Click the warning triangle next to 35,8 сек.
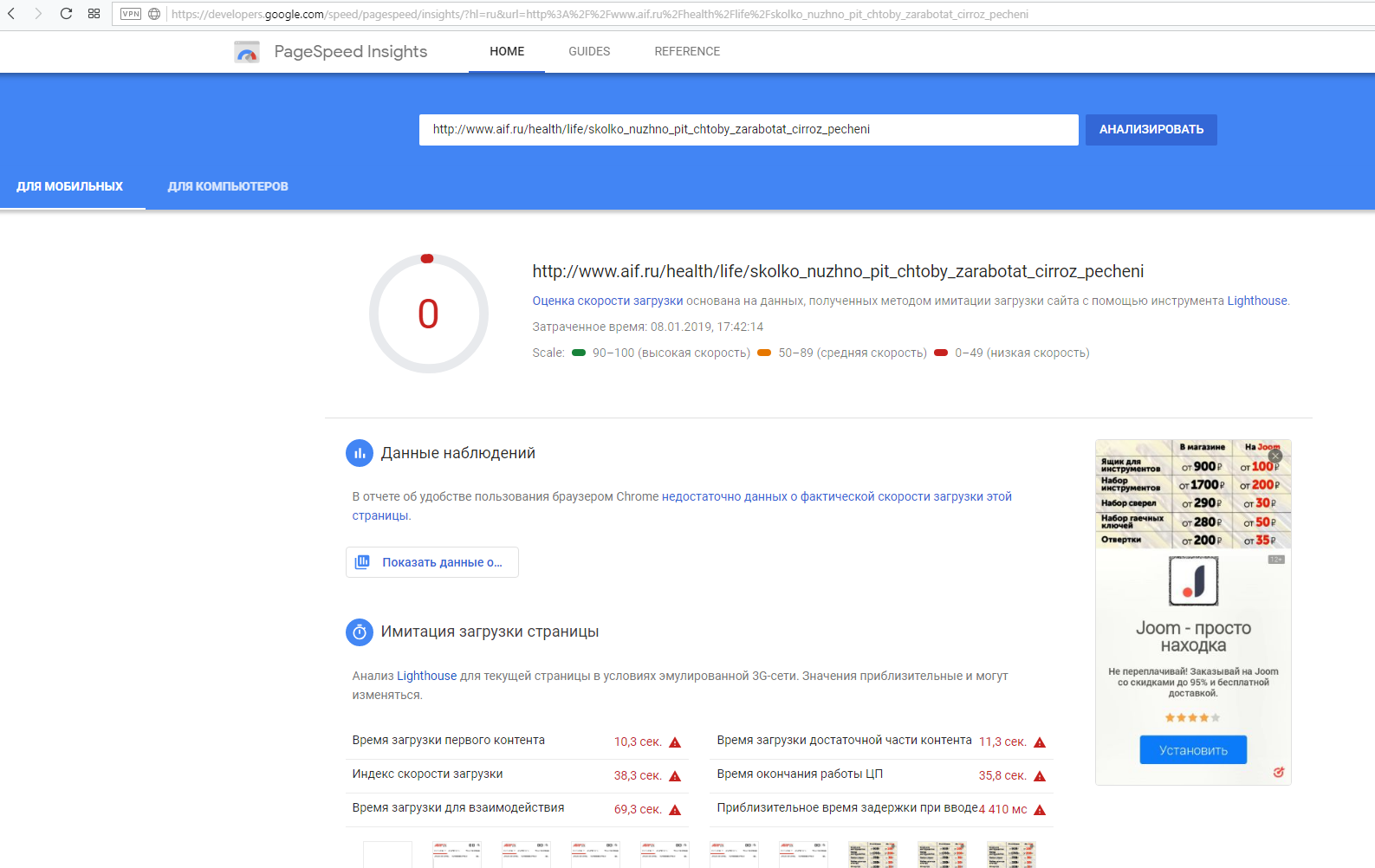This screenshot has width=1375, height=868. [x=1040, y=776]
